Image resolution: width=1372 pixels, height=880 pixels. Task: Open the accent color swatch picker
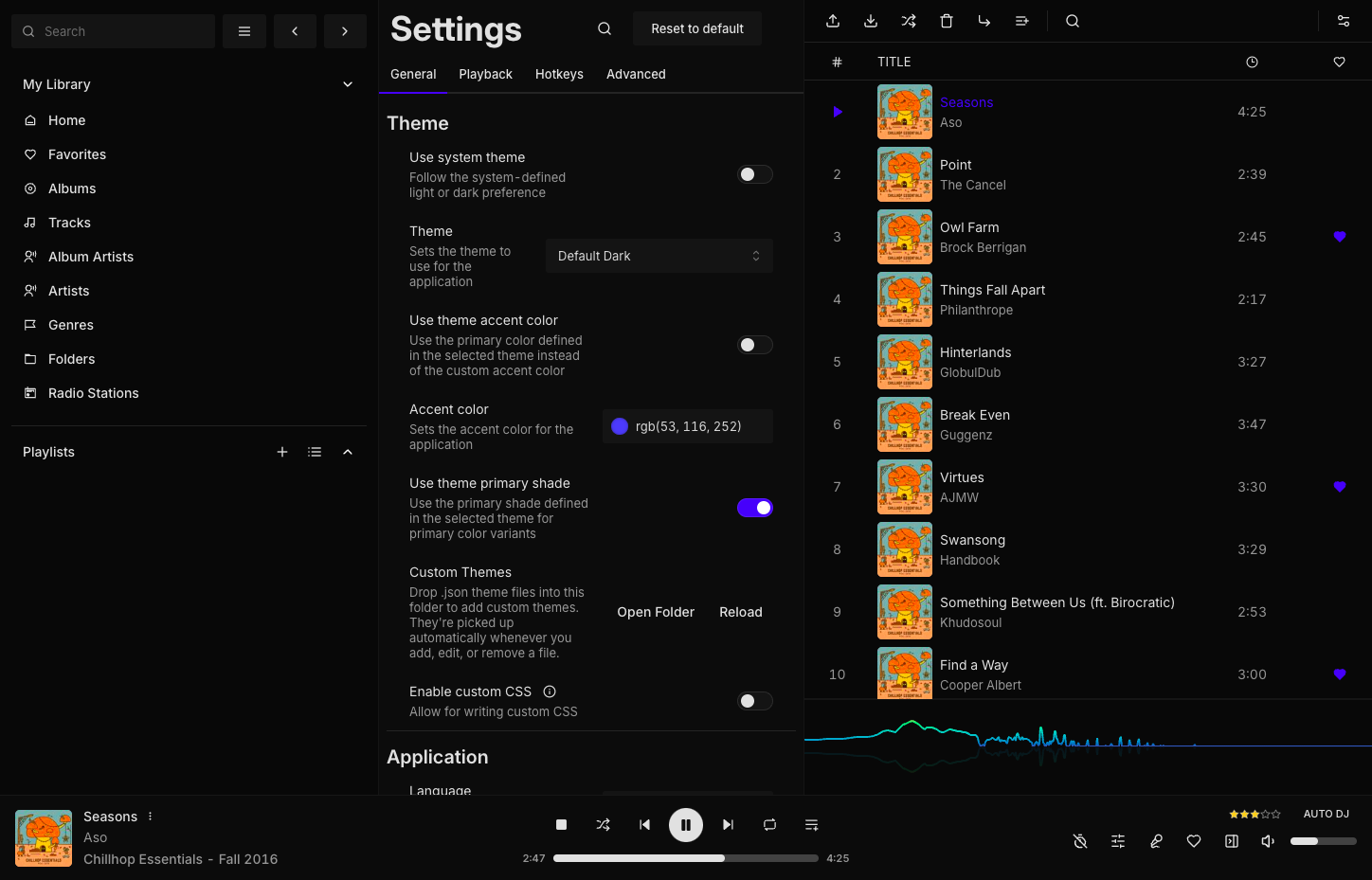coord(620,426)
